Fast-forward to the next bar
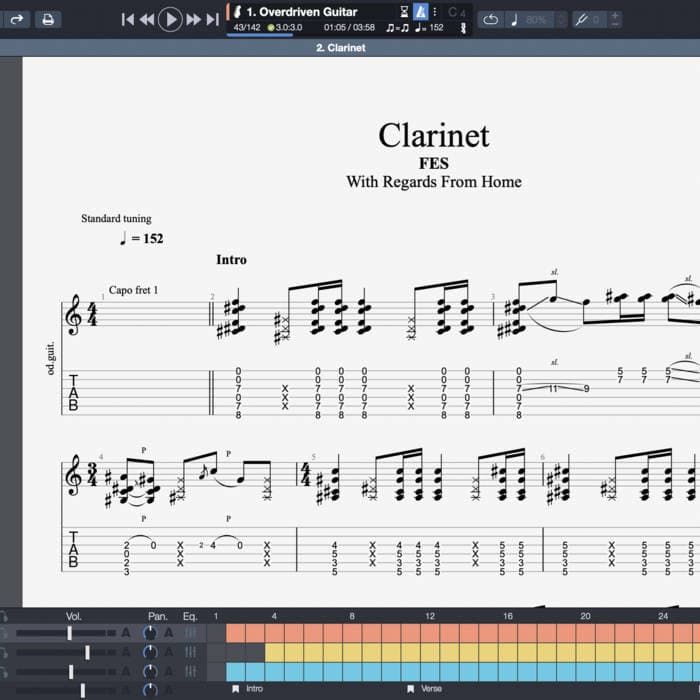This screenshot has height=700, width=700. pyautogui.click(x=193, y=20)
